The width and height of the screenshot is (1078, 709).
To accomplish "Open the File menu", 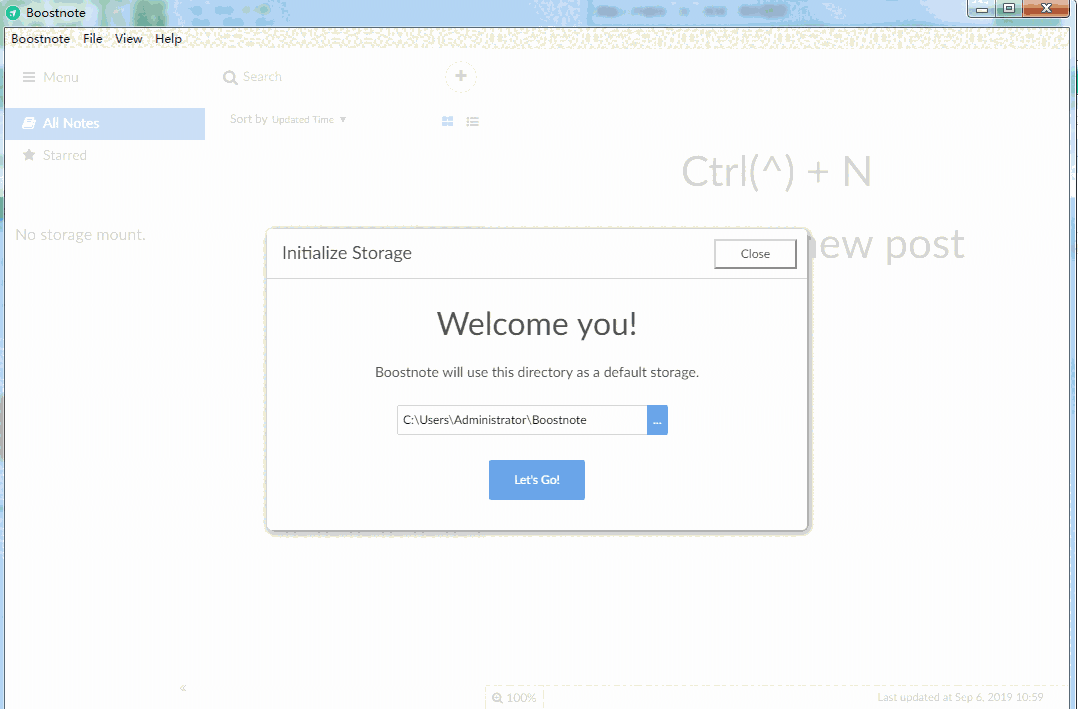I will click(x=92, y=39).
